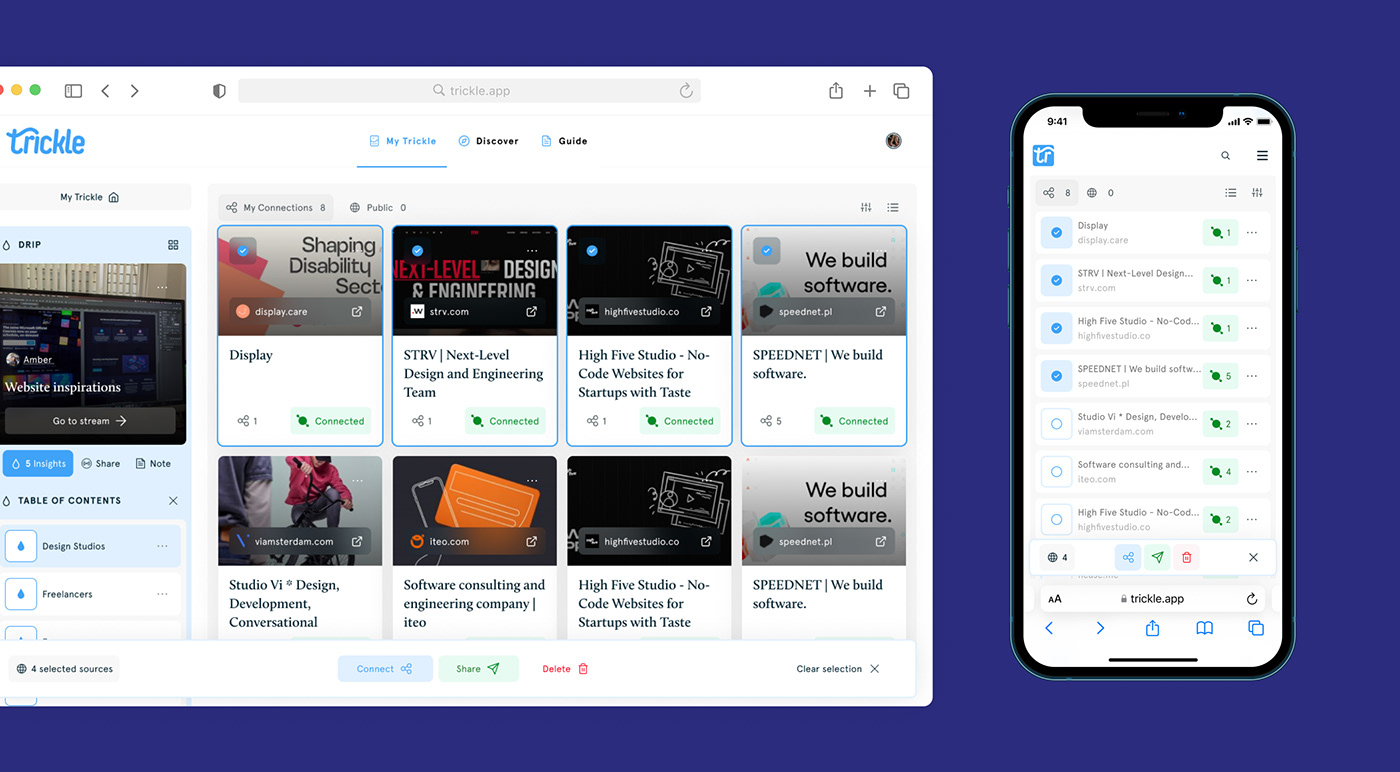1400x772 pixels.
Task: Click Clear selection in the bottom bar
Action: pos(838,669)
